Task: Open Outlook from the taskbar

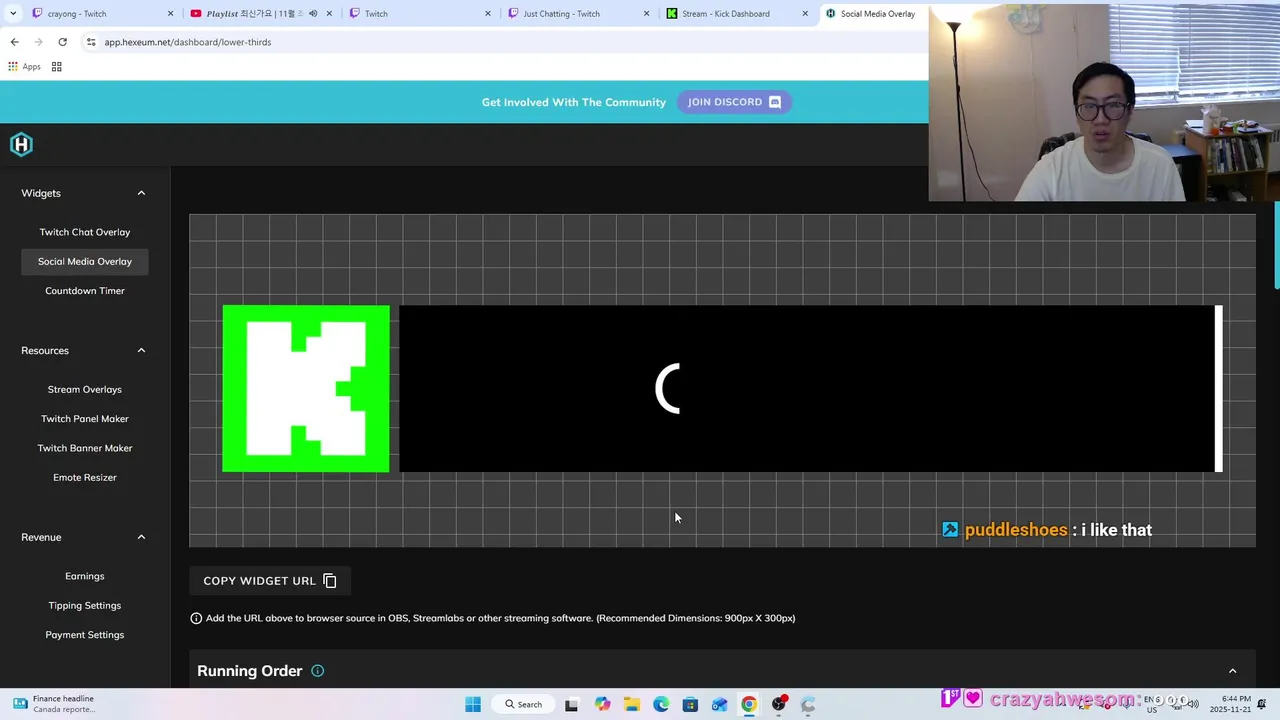Action: [719, 704]
